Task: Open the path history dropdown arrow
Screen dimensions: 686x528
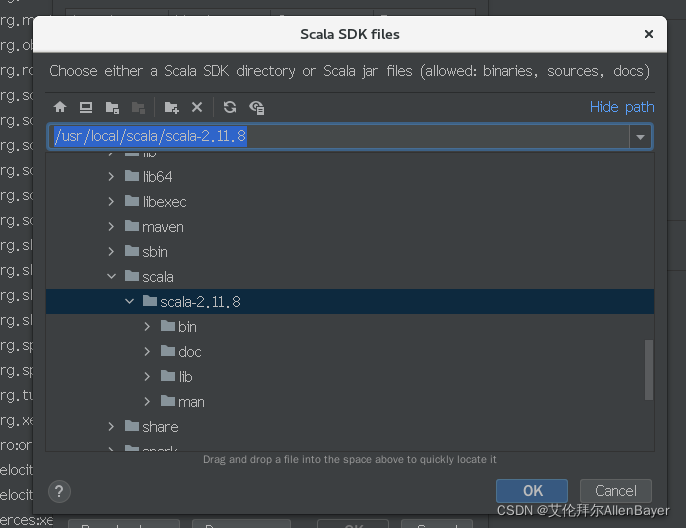Action: tap(640, 137)
